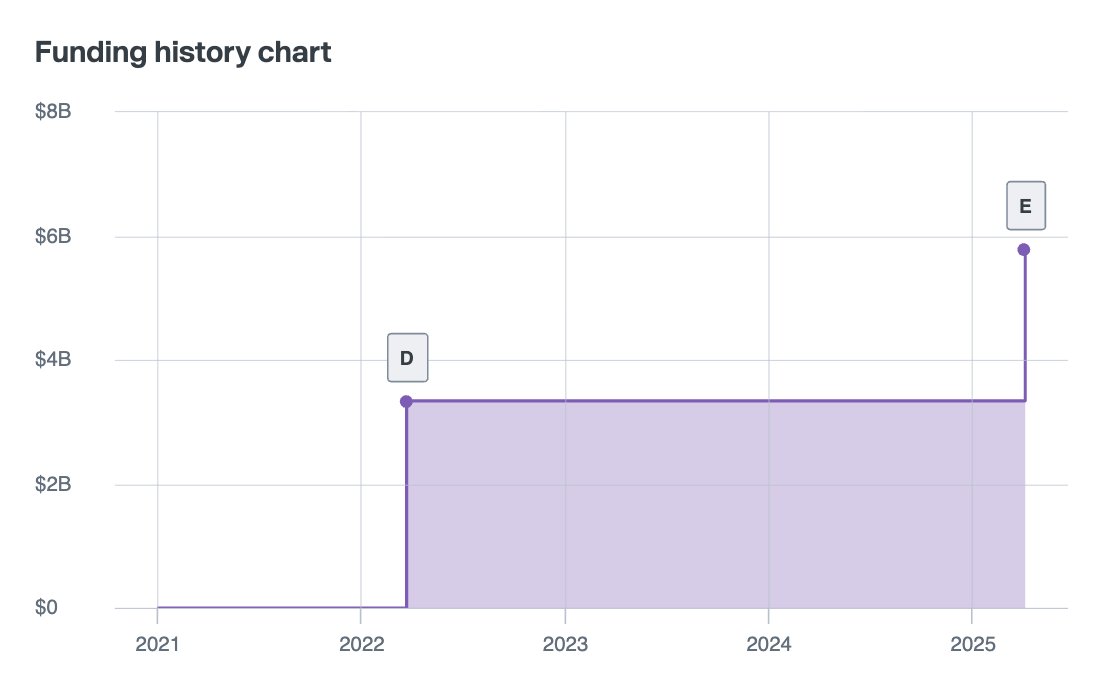Image resolution: width=1106 pixels, height=690 pixels.
Task: Click the Series D round label badge
Action: (x=407, y=358)
